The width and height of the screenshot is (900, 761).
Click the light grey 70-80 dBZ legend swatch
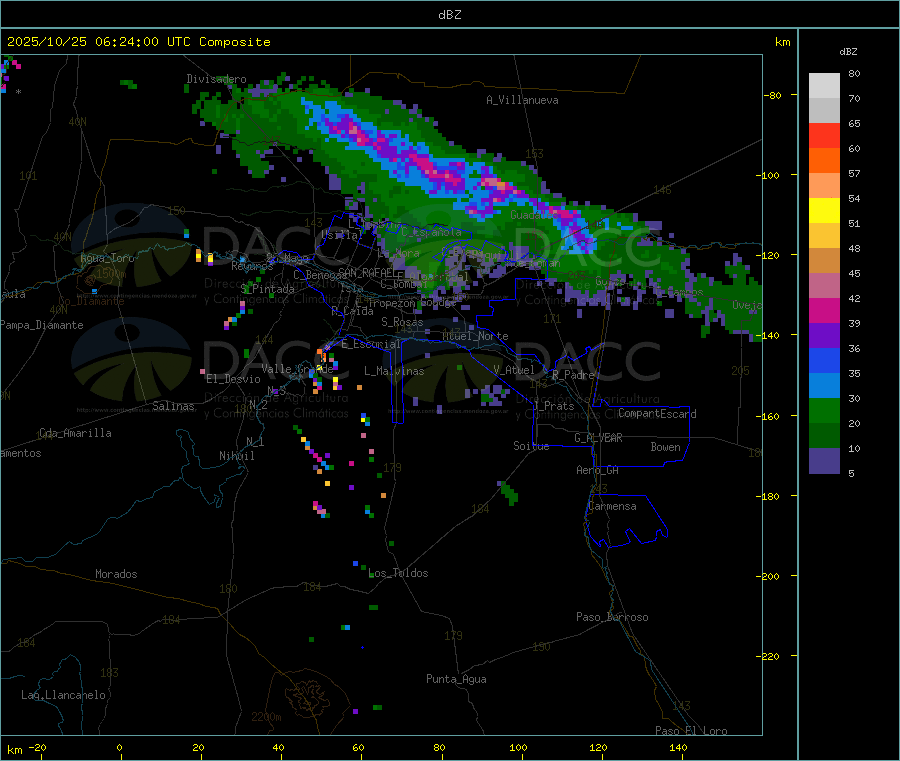point(824,86)
